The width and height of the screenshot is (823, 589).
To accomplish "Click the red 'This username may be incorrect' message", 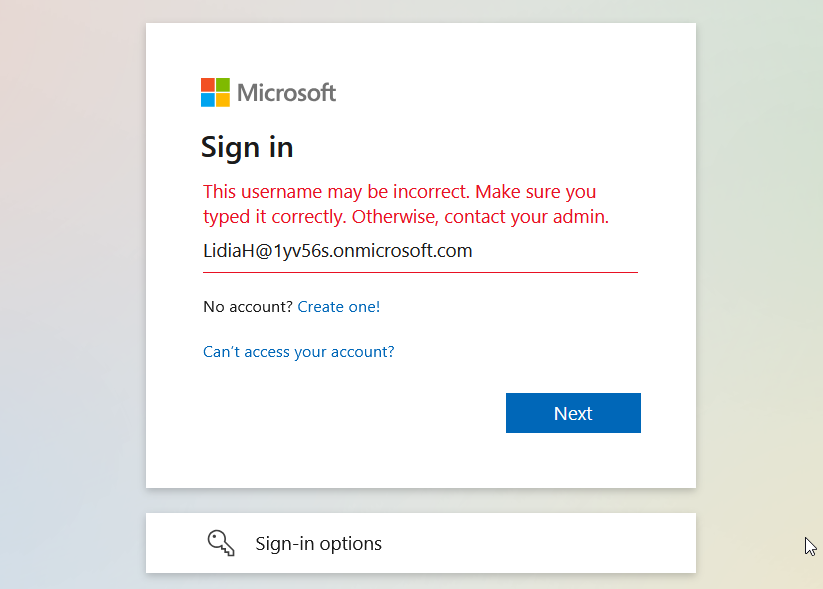I will [x=406, y=204].
